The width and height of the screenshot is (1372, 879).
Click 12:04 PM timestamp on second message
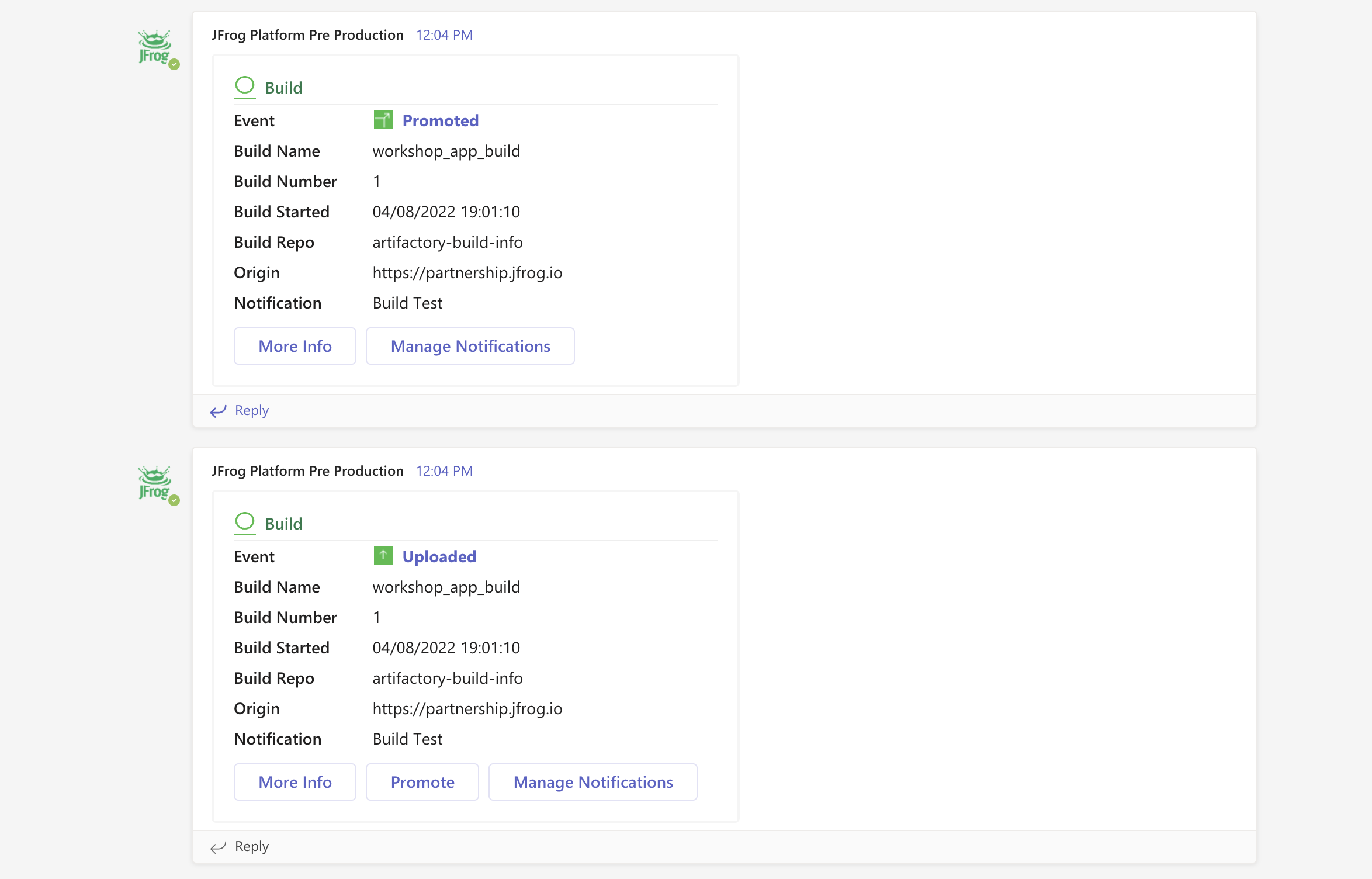(444, 471)
